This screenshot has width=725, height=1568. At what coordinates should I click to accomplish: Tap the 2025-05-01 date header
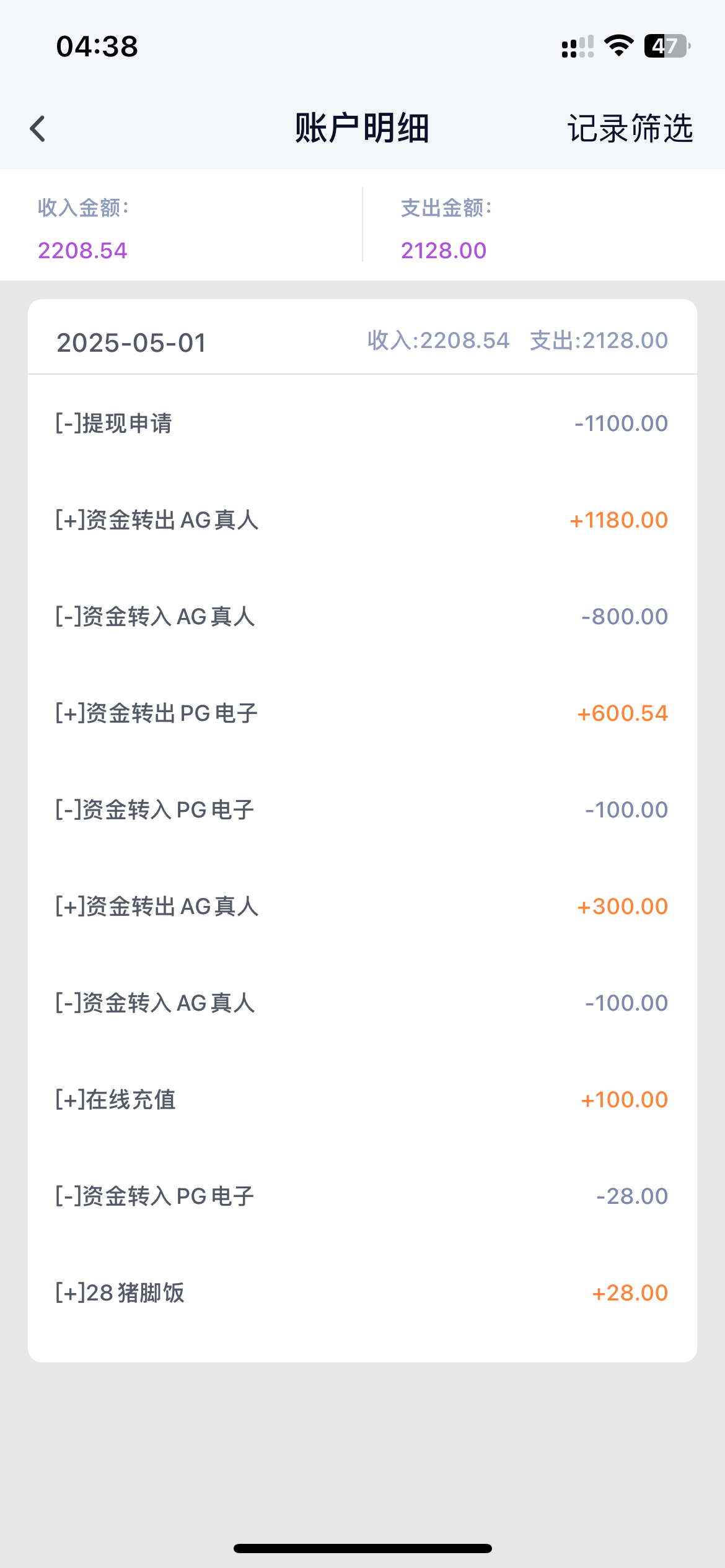coord(131,342)
